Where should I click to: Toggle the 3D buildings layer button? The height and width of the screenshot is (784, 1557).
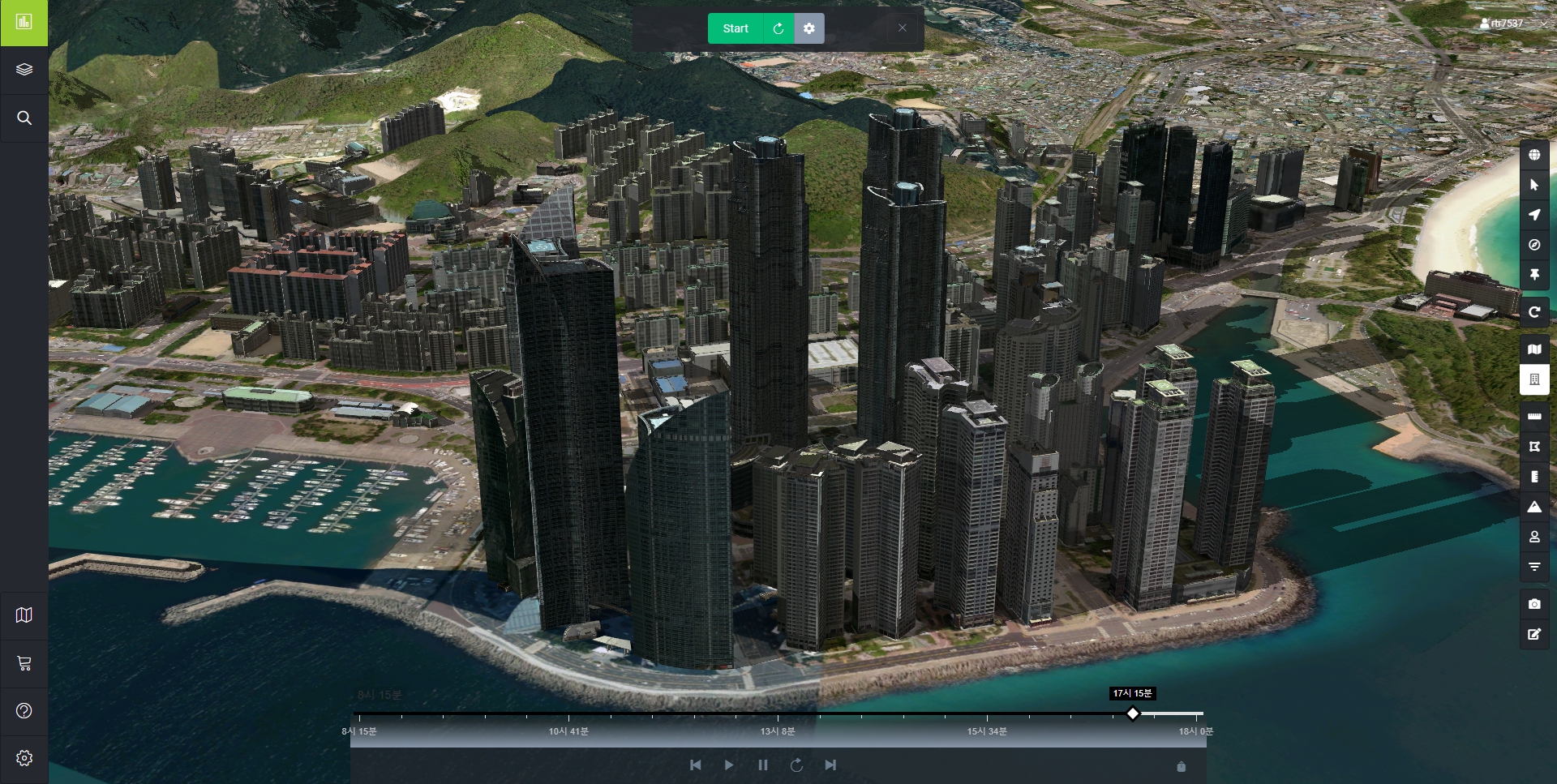point(1534,379)
